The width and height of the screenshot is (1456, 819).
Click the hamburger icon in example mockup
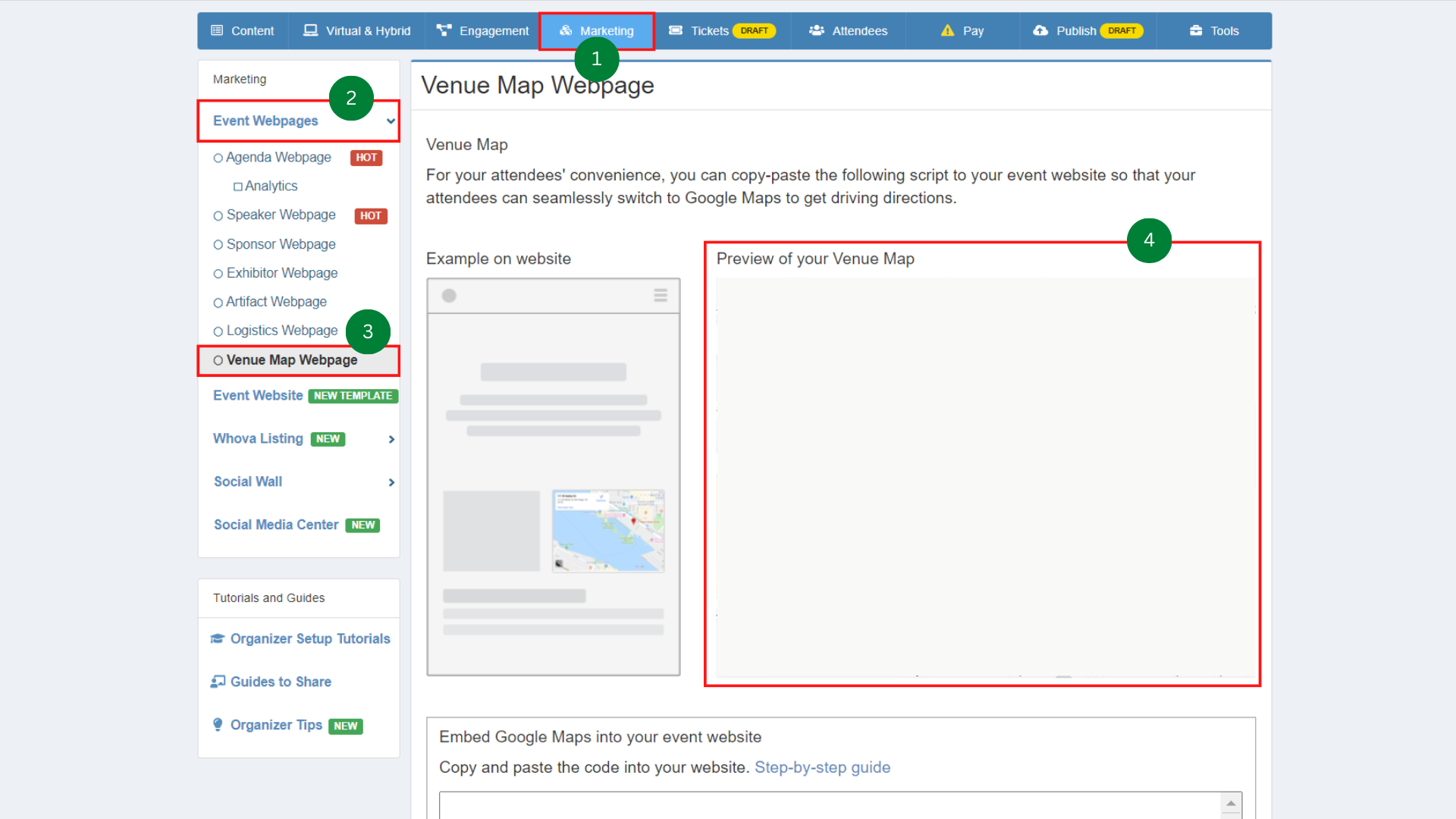[x=661, y=296]
